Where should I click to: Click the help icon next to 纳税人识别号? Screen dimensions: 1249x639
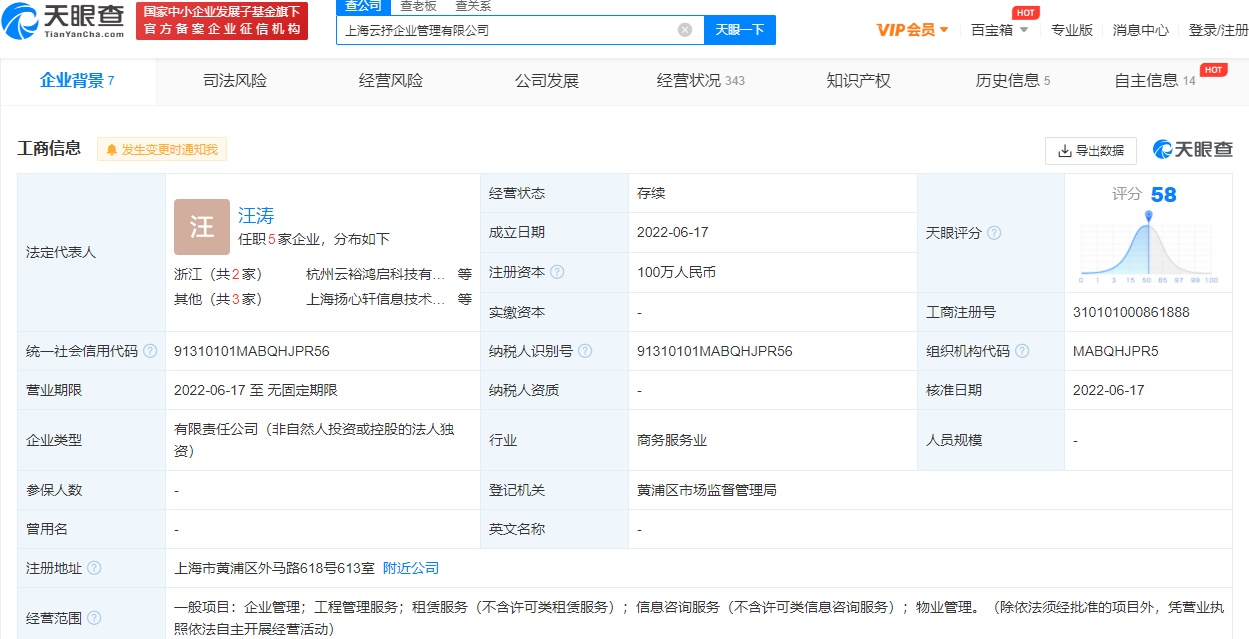tap(585, 351)
